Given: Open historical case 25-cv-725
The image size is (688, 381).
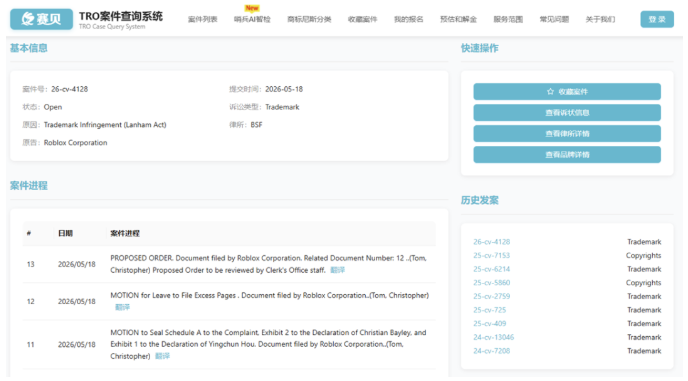Looking at the screenshot, I should [x=489, y=310].
